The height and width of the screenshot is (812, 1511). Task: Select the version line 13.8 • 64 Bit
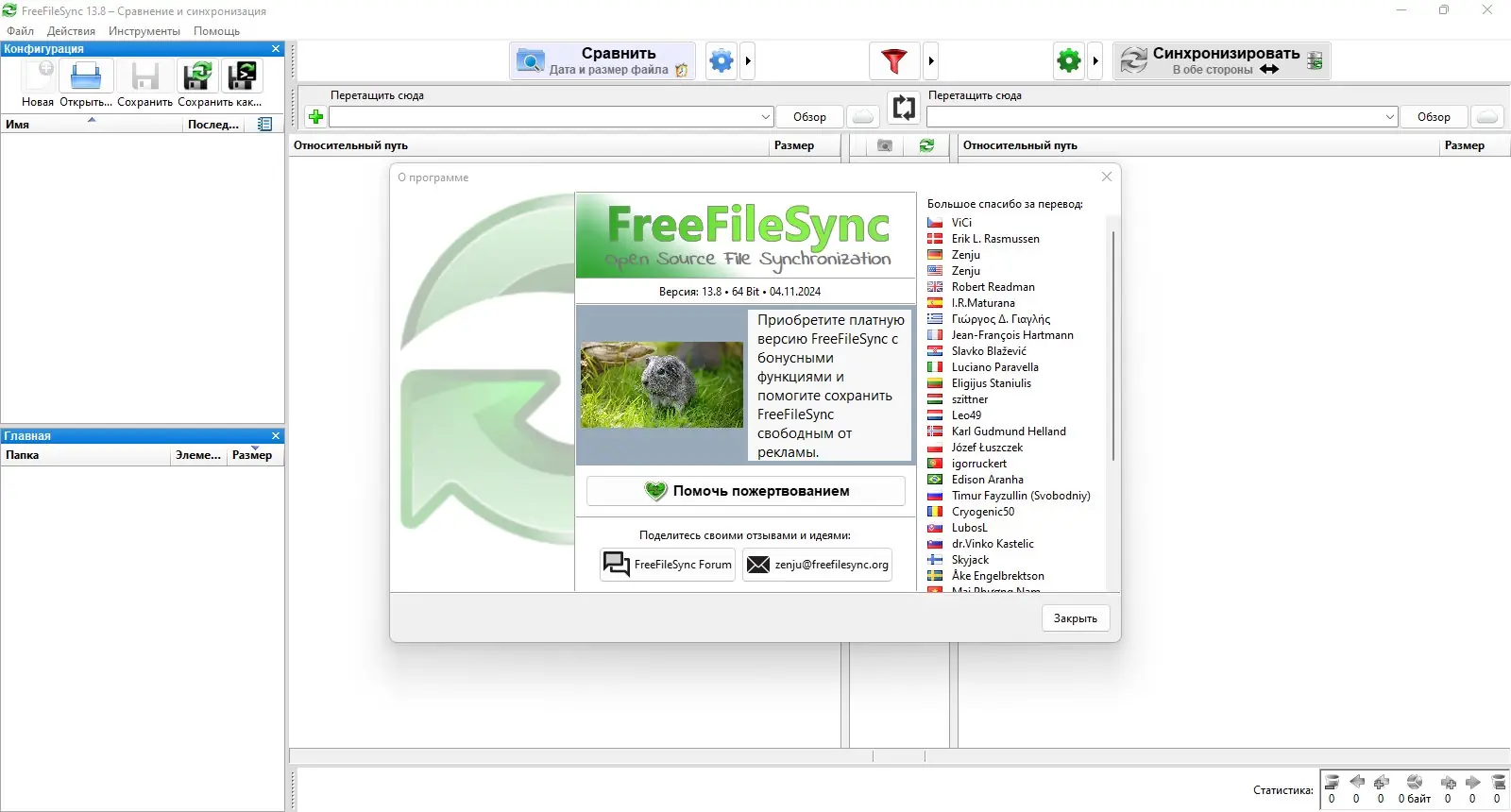point(739,292)
